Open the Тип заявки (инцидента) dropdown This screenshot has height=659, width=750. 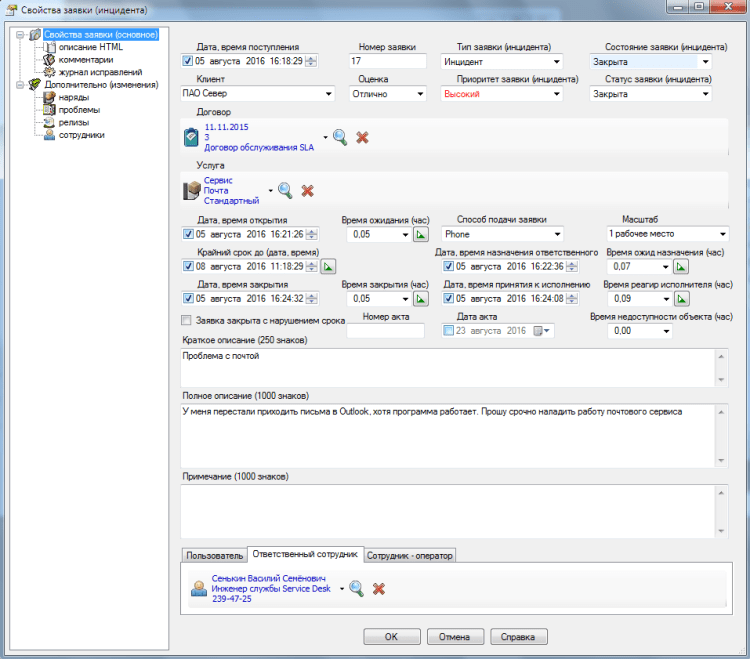pyautogui.click(x=556, y=62)
